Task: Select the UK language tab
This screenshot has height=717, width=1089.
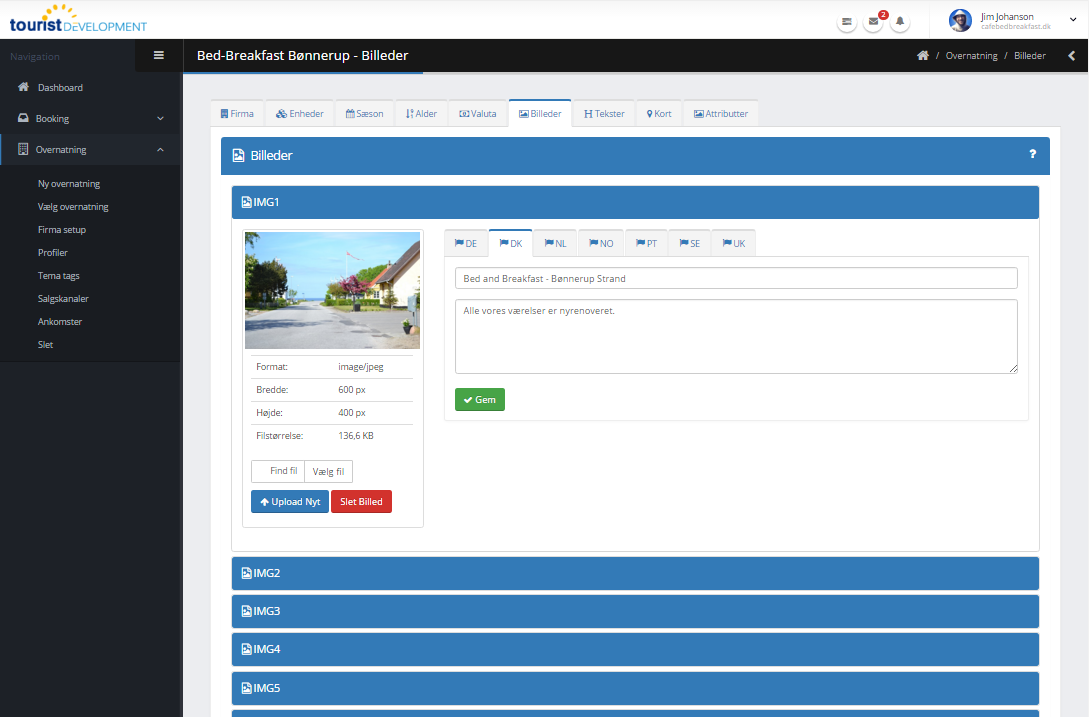Action: point(733,243)
